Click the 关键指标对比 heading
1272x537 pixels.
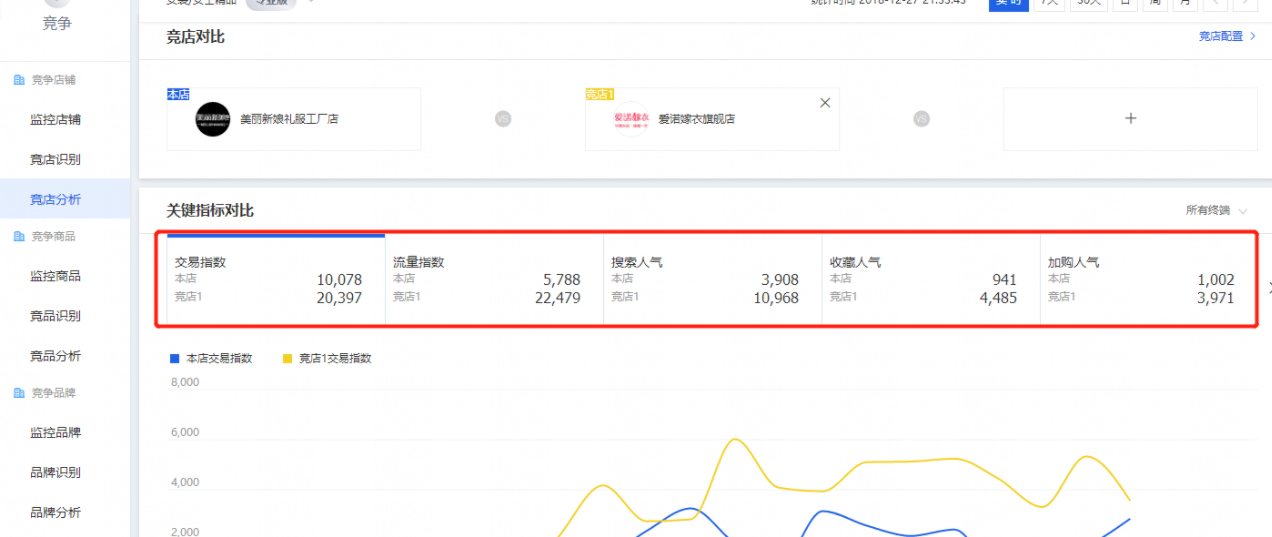coord(210,211)
